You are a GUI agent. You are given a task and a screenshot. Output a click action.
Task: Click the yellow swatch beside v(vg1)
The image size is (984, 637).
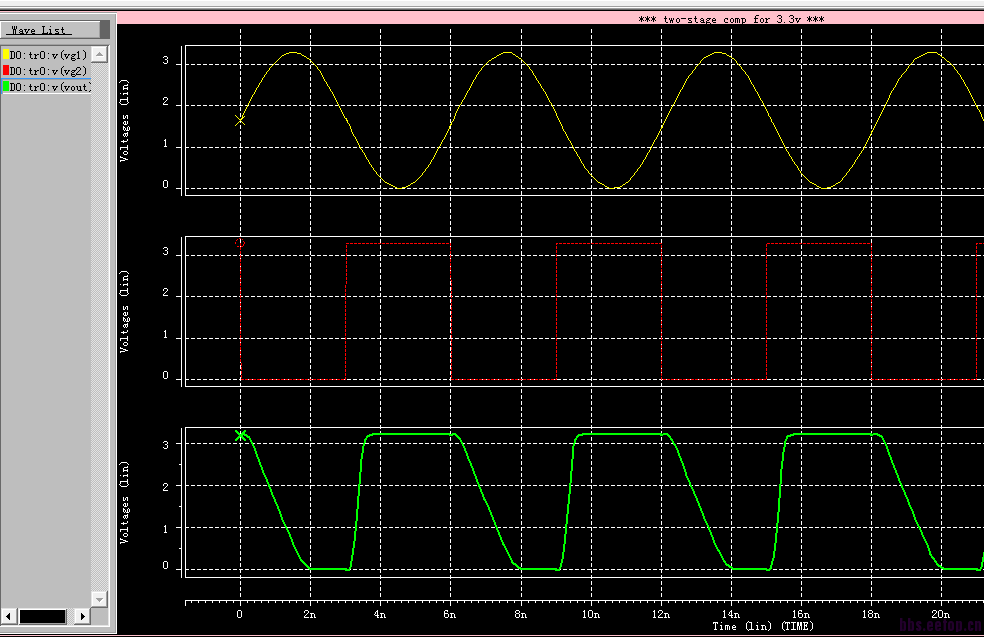click(x=6, y=55)
